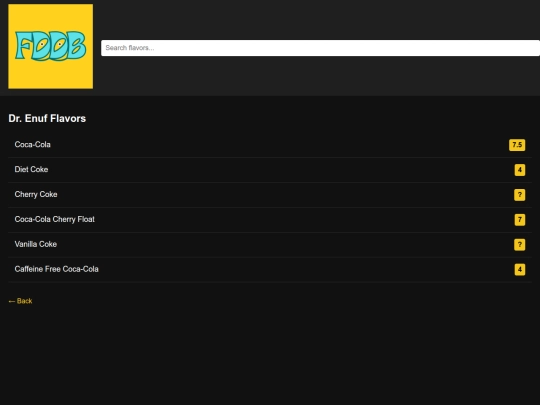Focus the Search flavors input field
540x405 pixels.
[320, 48]
